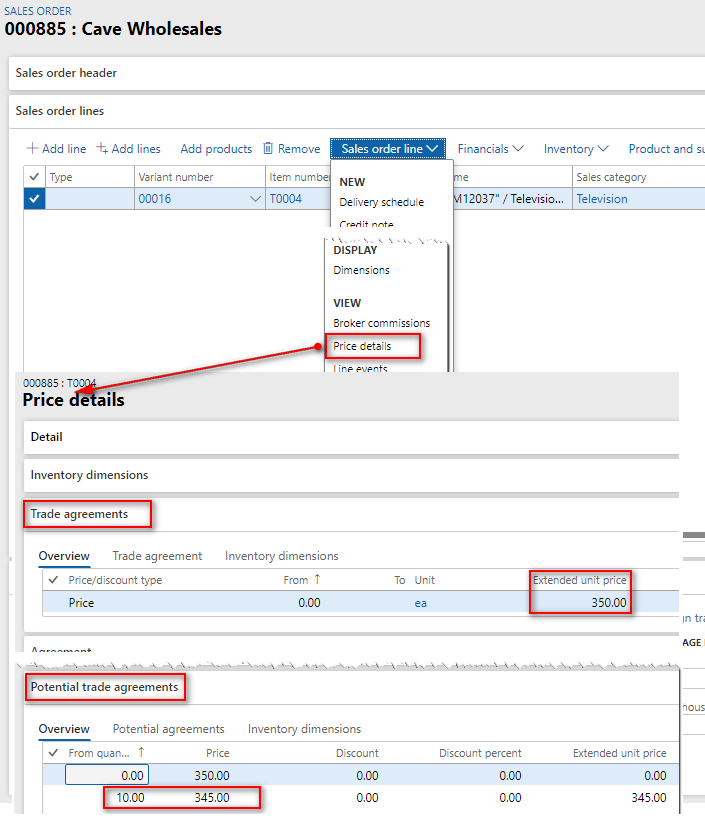
Task: Click the select-all checkmark in the grid header
Action: (x=33, y=176)
